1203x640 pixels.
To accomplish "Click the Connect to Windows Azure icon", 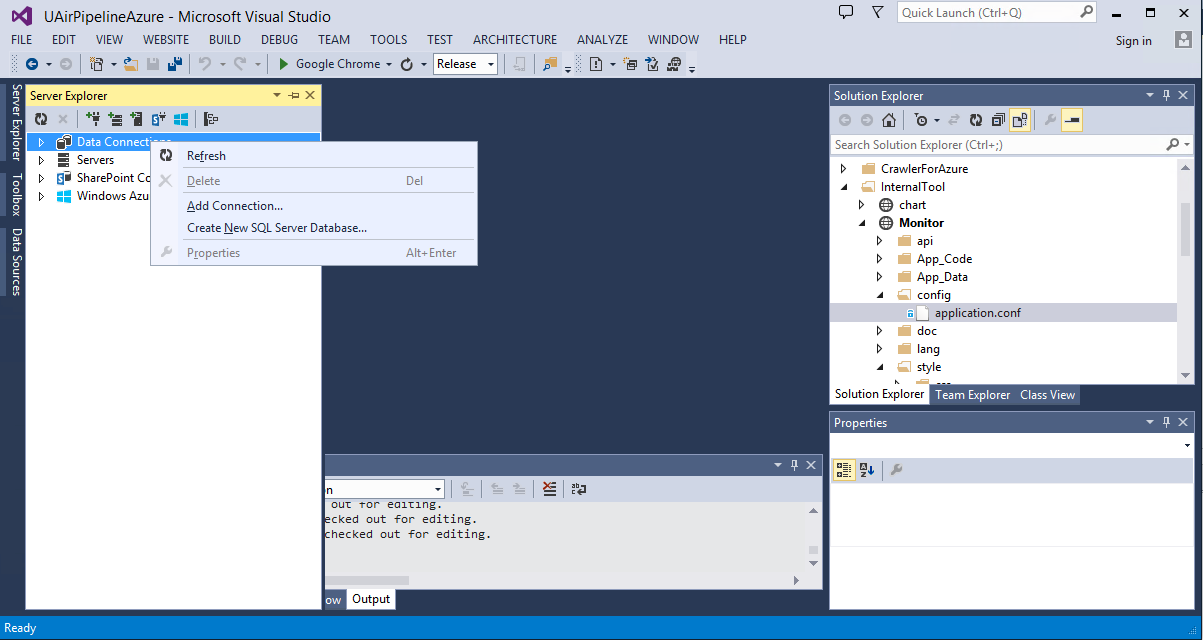I will pyautogui.click(x=181, y=119).
